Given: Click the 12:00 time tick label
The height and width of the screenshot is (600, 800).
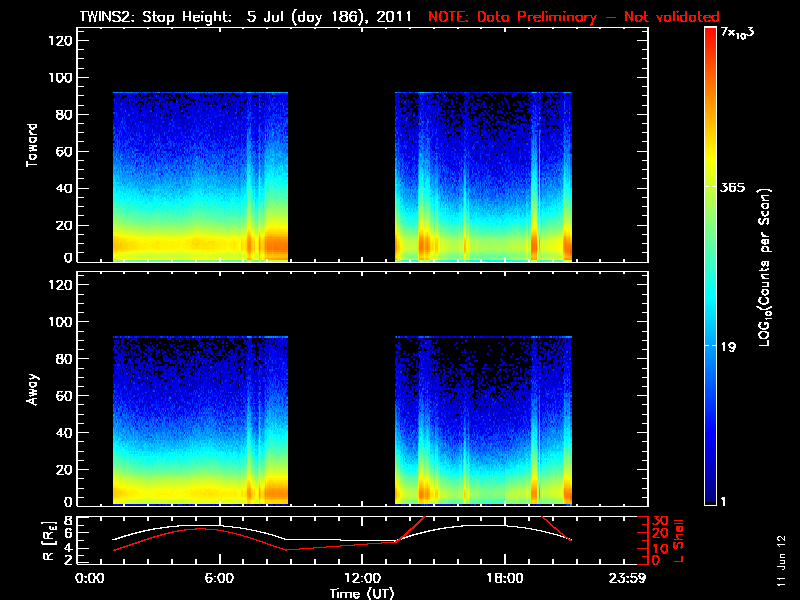Looking at the screenshot, I should click(361, 578).
